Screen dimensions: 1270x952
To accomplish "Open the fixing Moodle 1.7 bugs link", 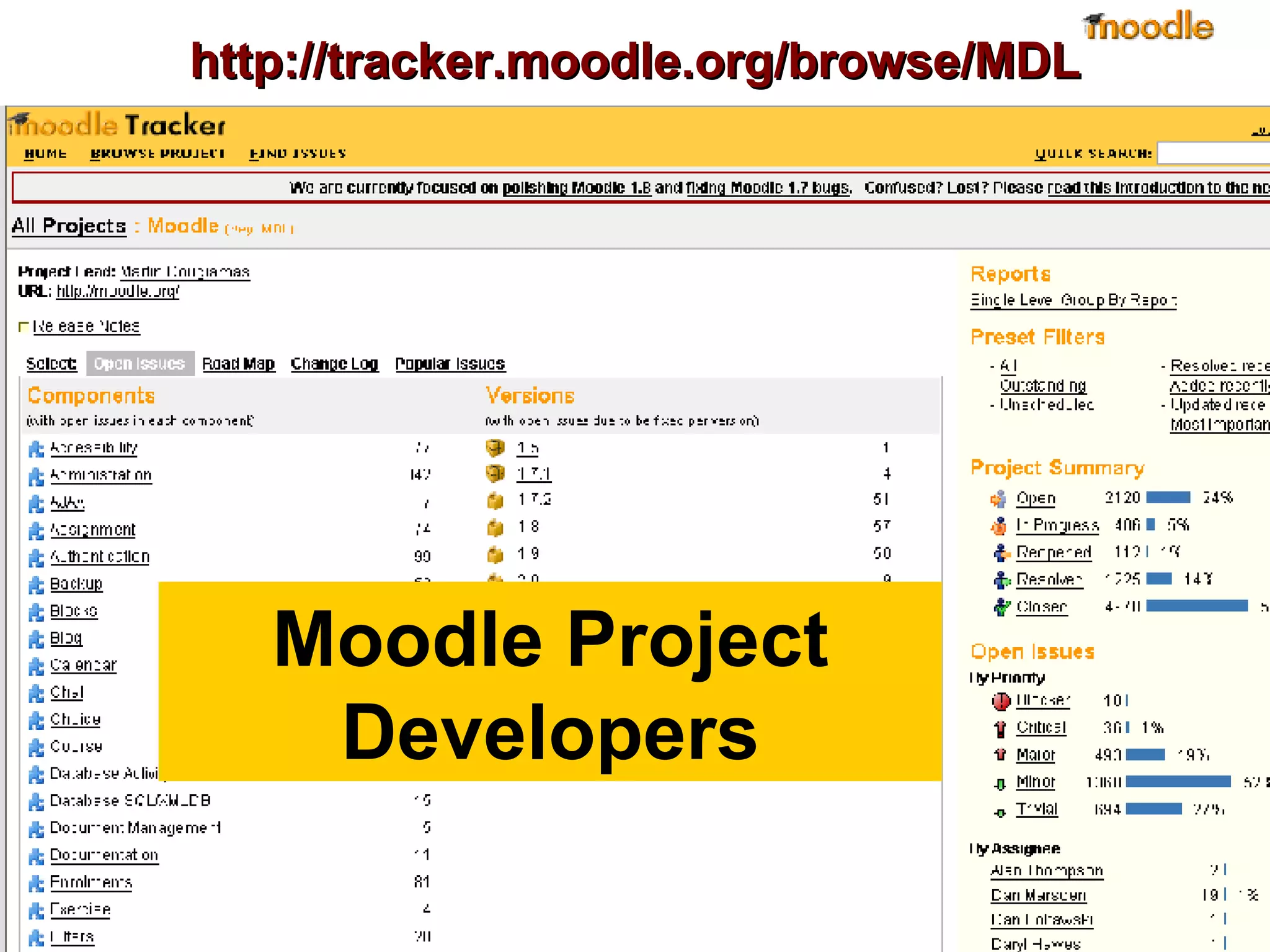I will (769, 188).
